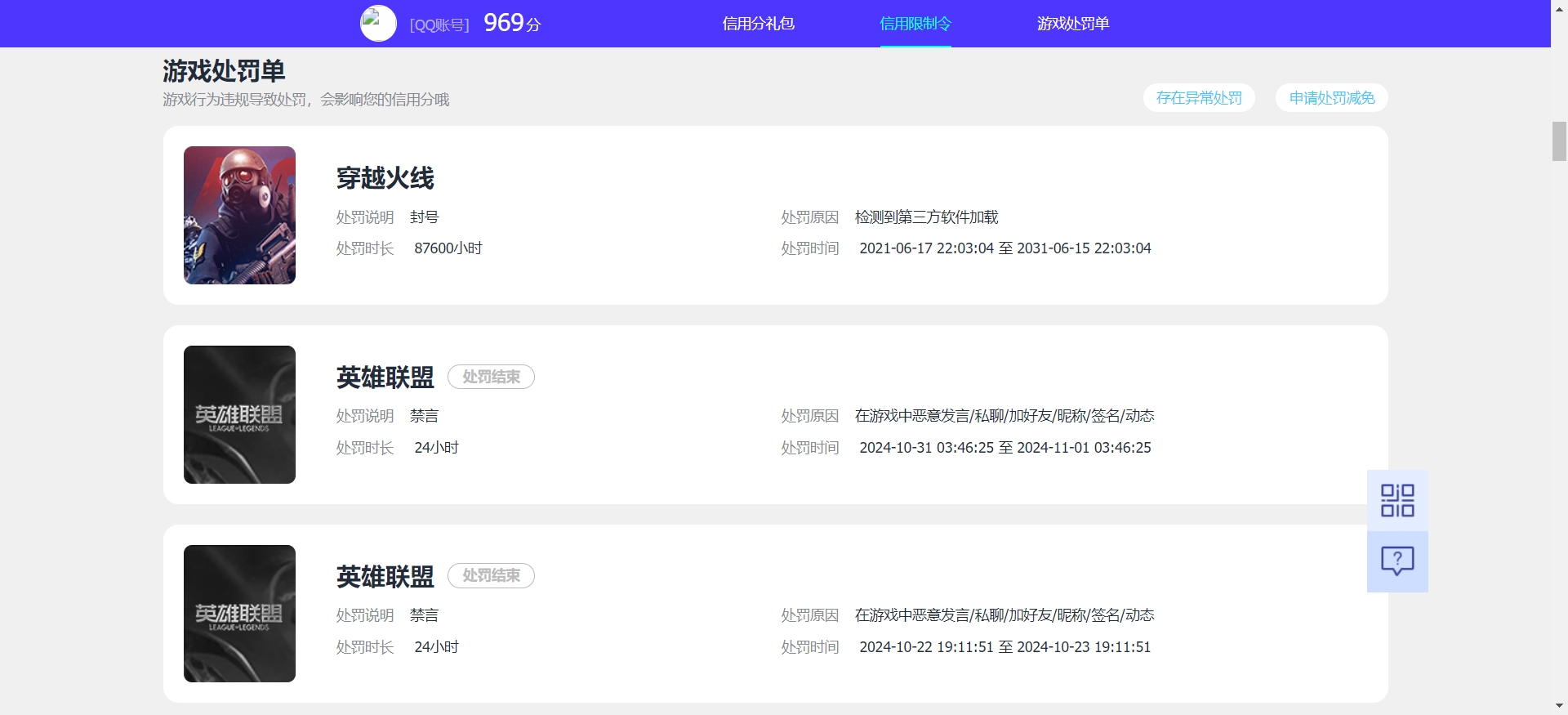Click the 检测到第三方软件加载 penalty reason
1568x715 pixels.
(x=927, y=217)
